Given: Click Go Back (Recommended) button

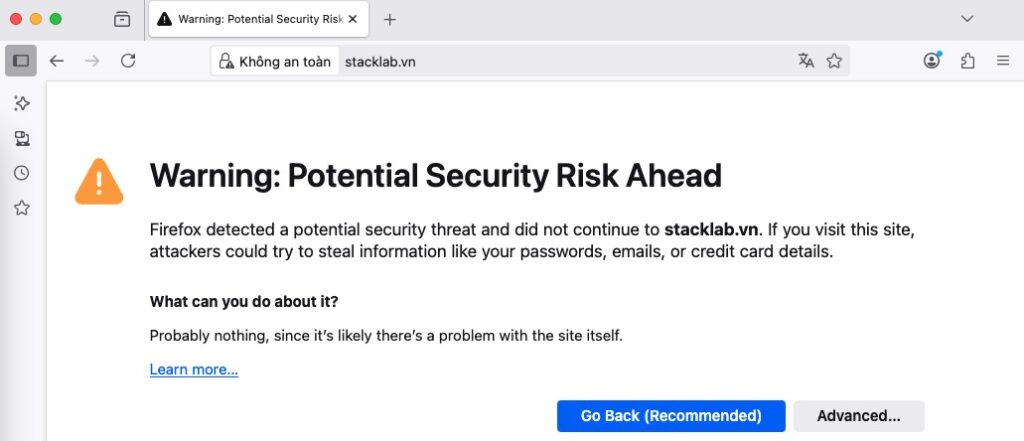Looking at the screenshot, I should [671, 416].
